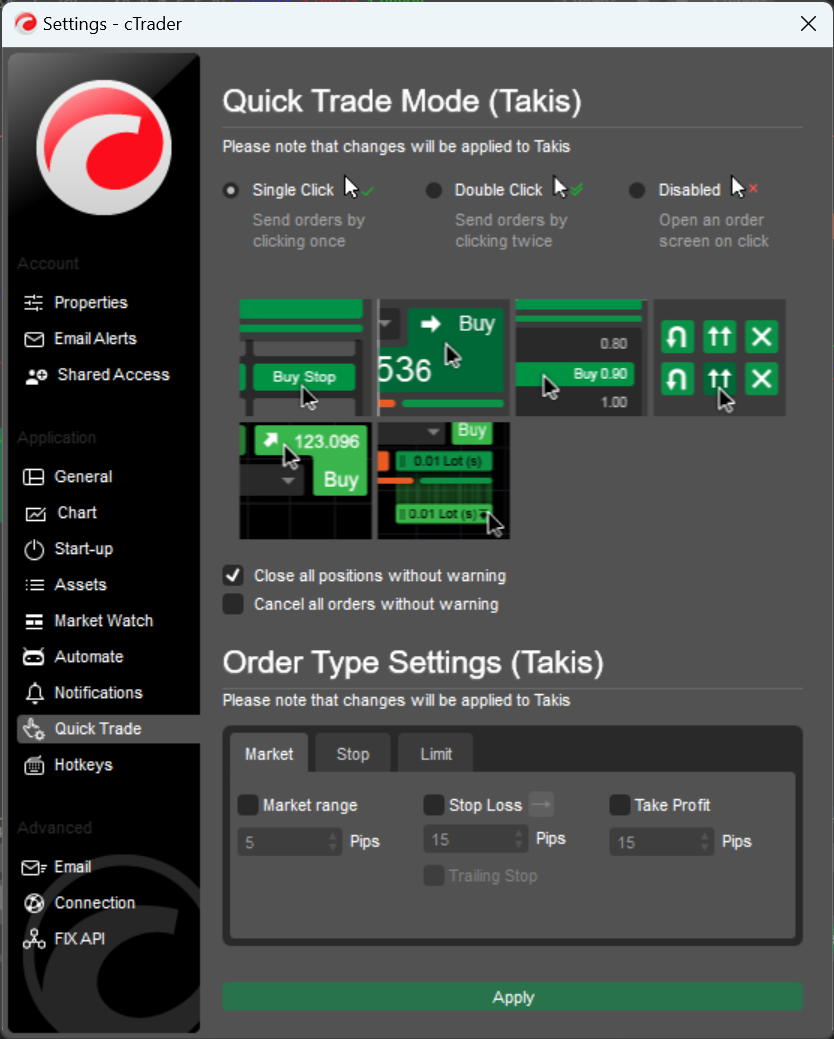The image size is (834, 1039).
Task: Click the Start-up power icon
Action: coord(34,549)
